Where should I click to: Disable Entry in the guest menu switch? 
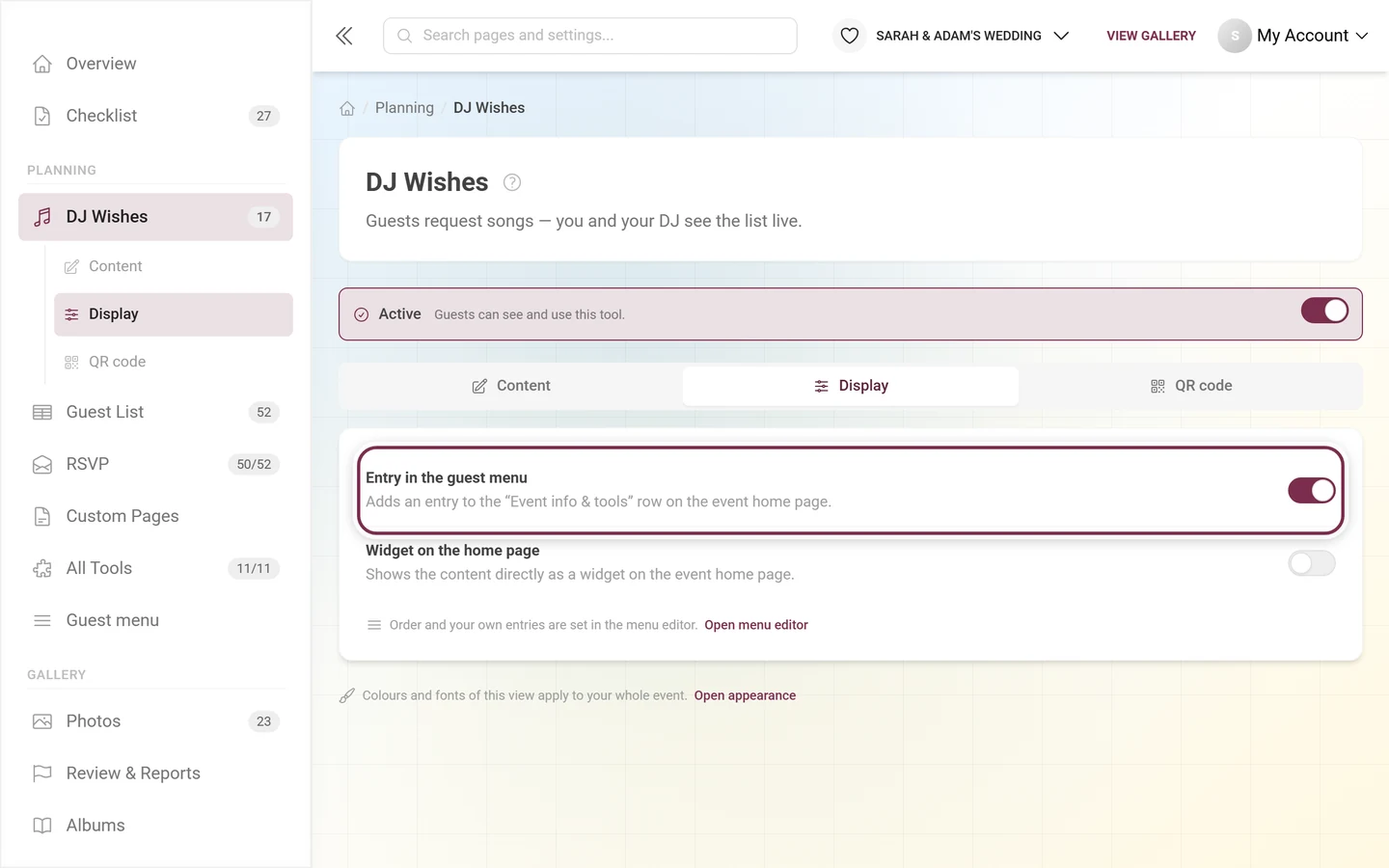pos(1312,490)
